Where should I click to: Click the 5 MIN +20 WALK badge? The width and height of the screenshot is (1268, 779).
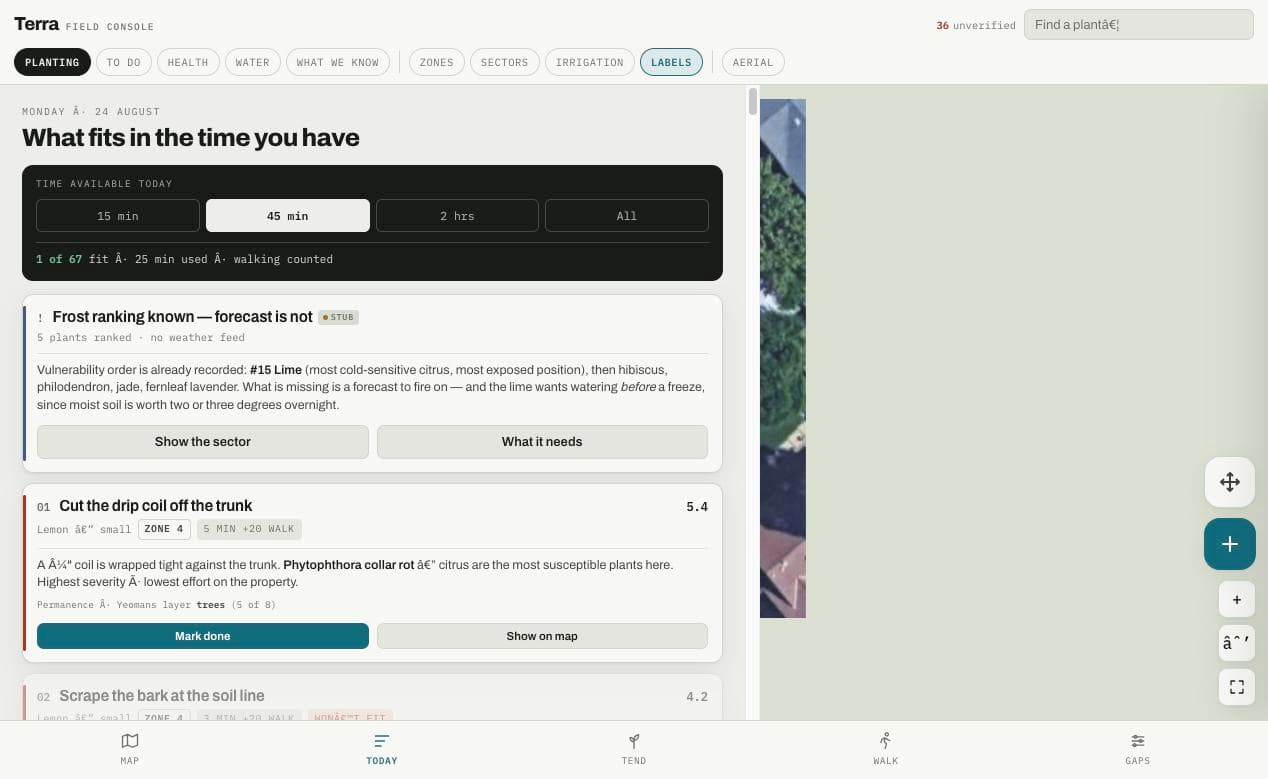click(249, 529)
